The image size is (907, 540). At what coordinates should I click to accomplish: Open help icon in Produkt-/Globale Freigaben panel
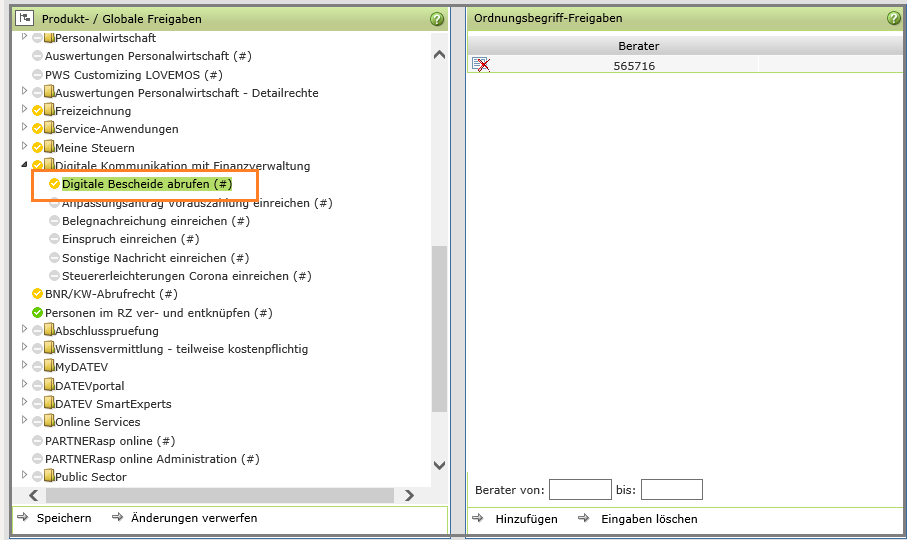point(437,19)
